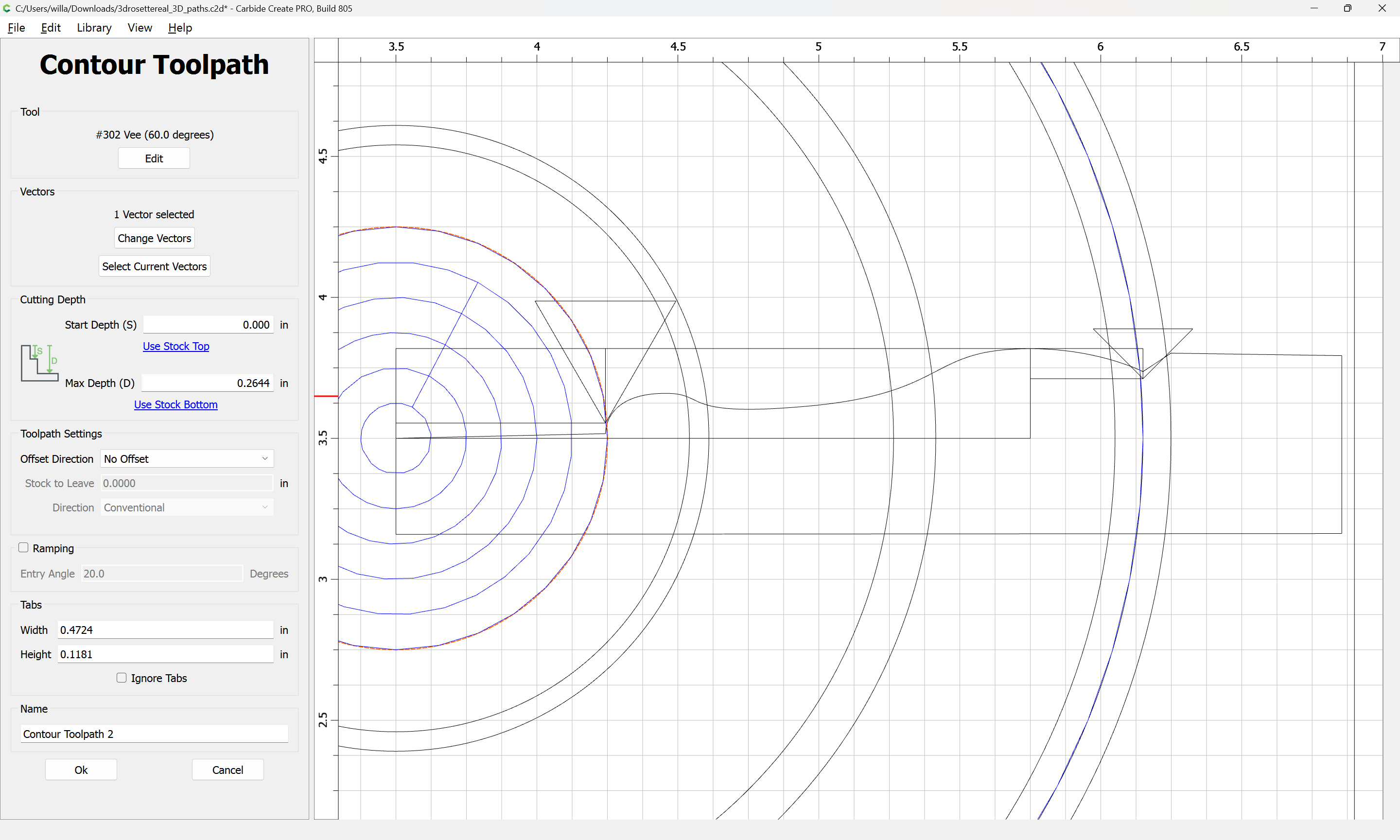Focus the Tabs Width field
The height and width of the screenshot is (840, 1400).
[x=165, y=630]
